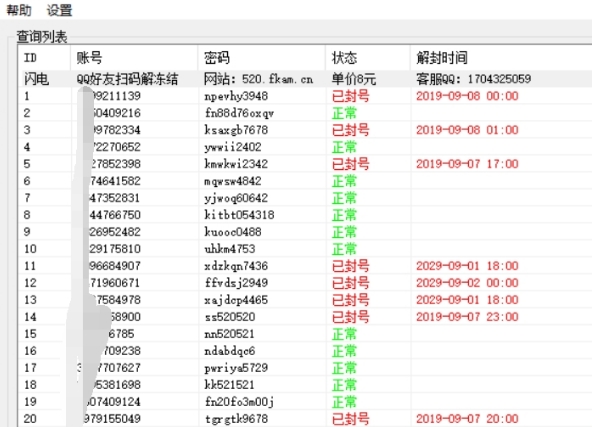This screenshot has width=592, height=427.
Task: Select password xdzkqn7436 in row 11
Action: click(236, 266)
